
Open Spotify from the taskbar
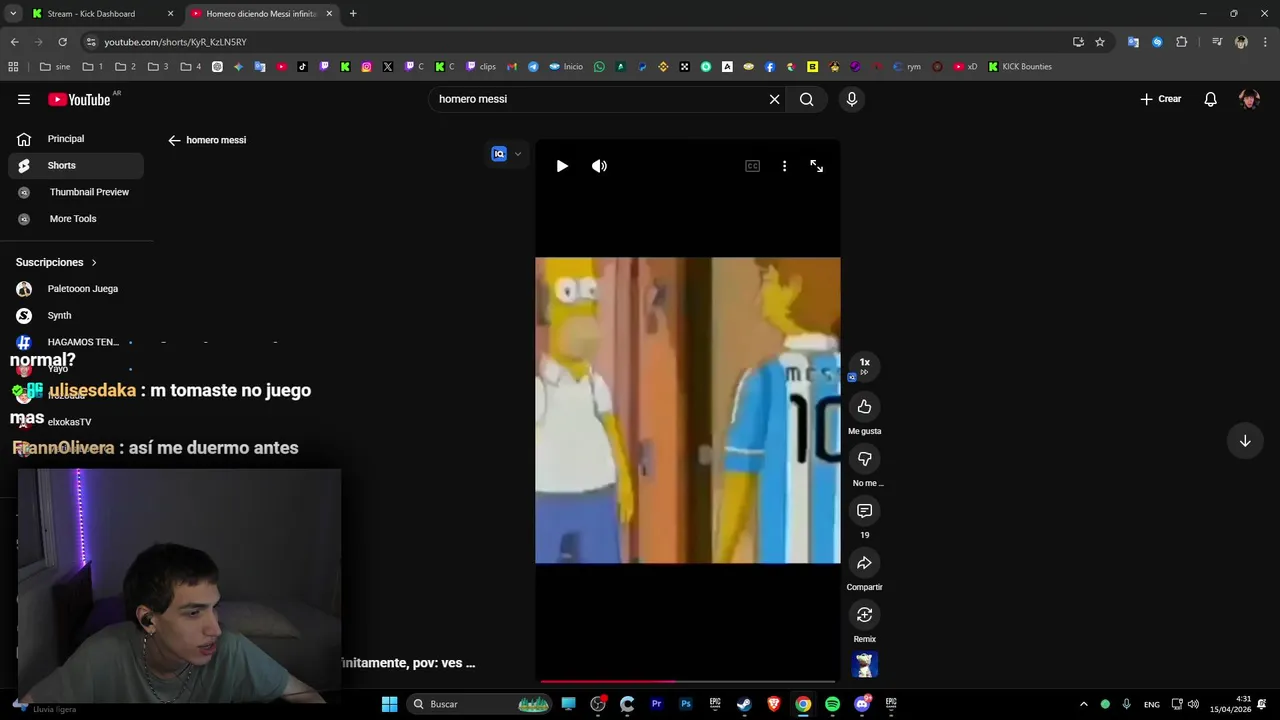(832, 704)
